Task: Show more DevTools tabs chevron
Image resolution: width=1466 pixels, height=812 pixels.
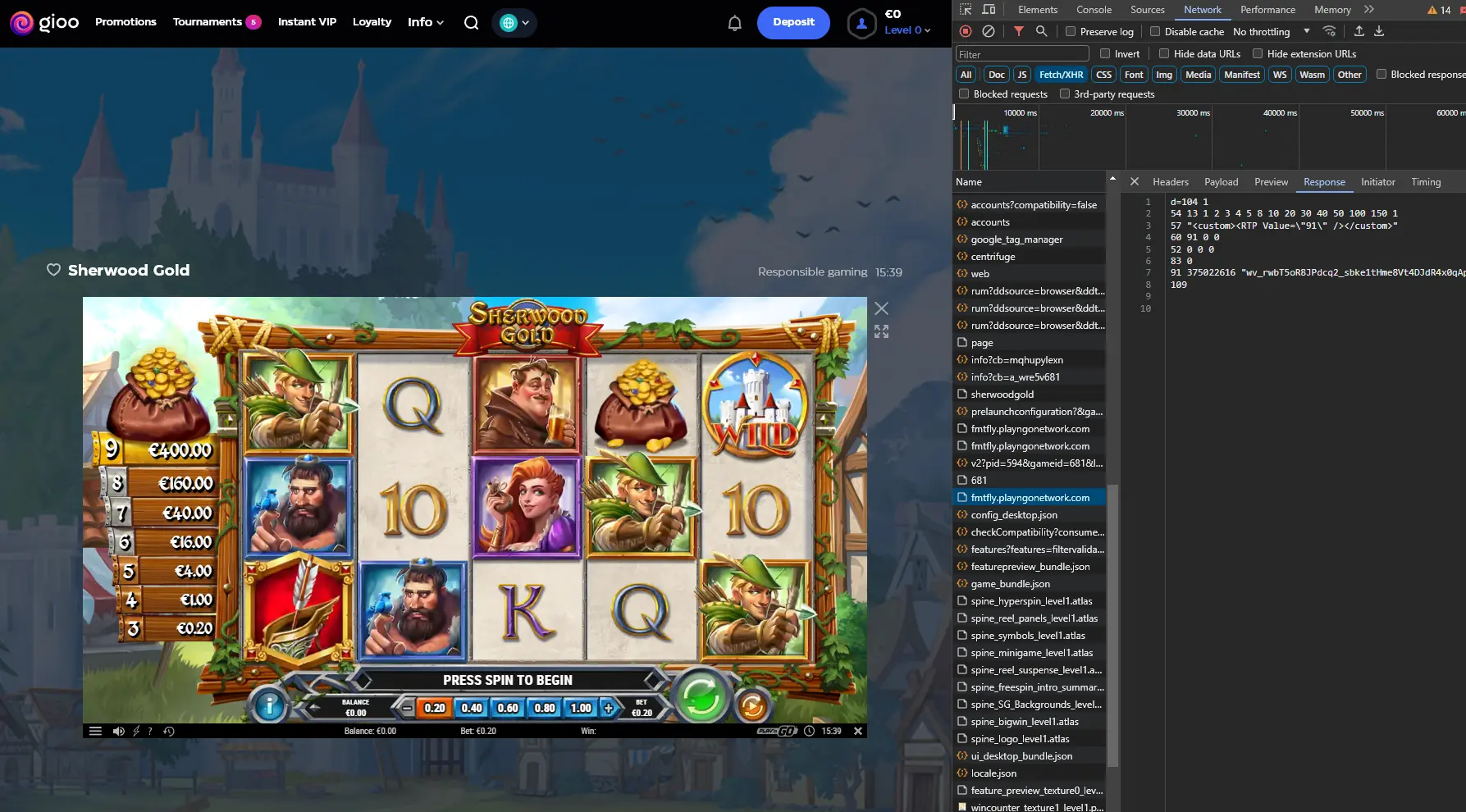Action: 1369,10
